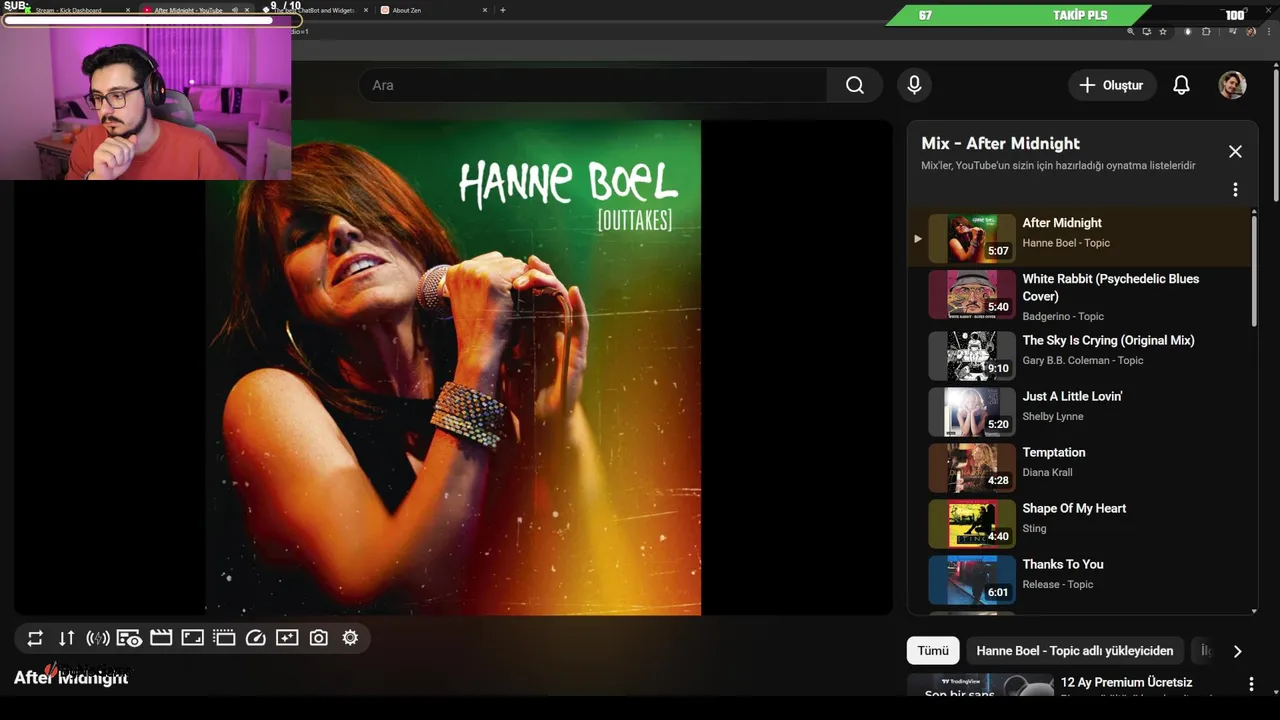Start voice search with microphone icon
The width and height of the screenshot is (1280, 720).
[x=914, y=85]
